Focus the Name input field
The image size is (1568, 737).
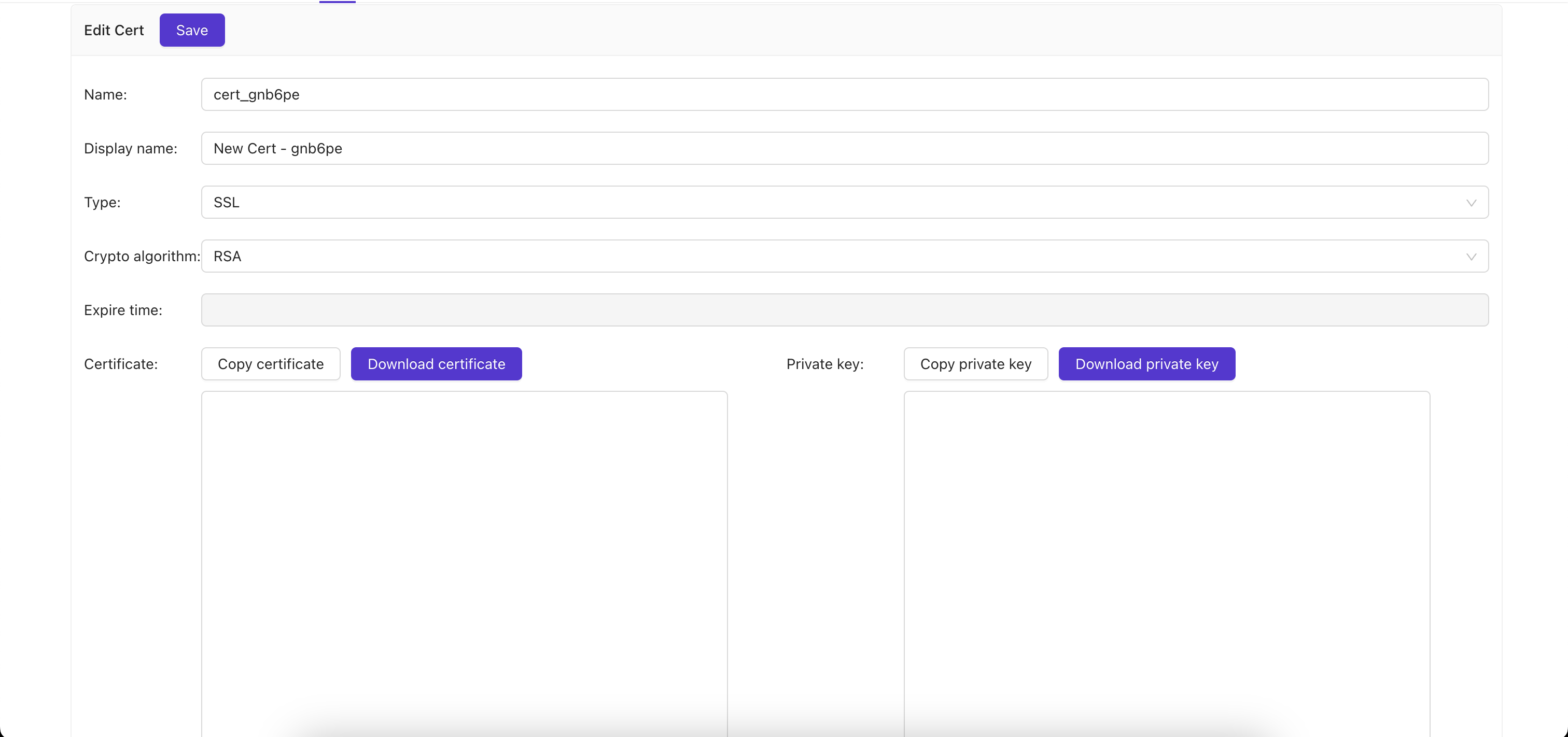(x=844, y=94)
